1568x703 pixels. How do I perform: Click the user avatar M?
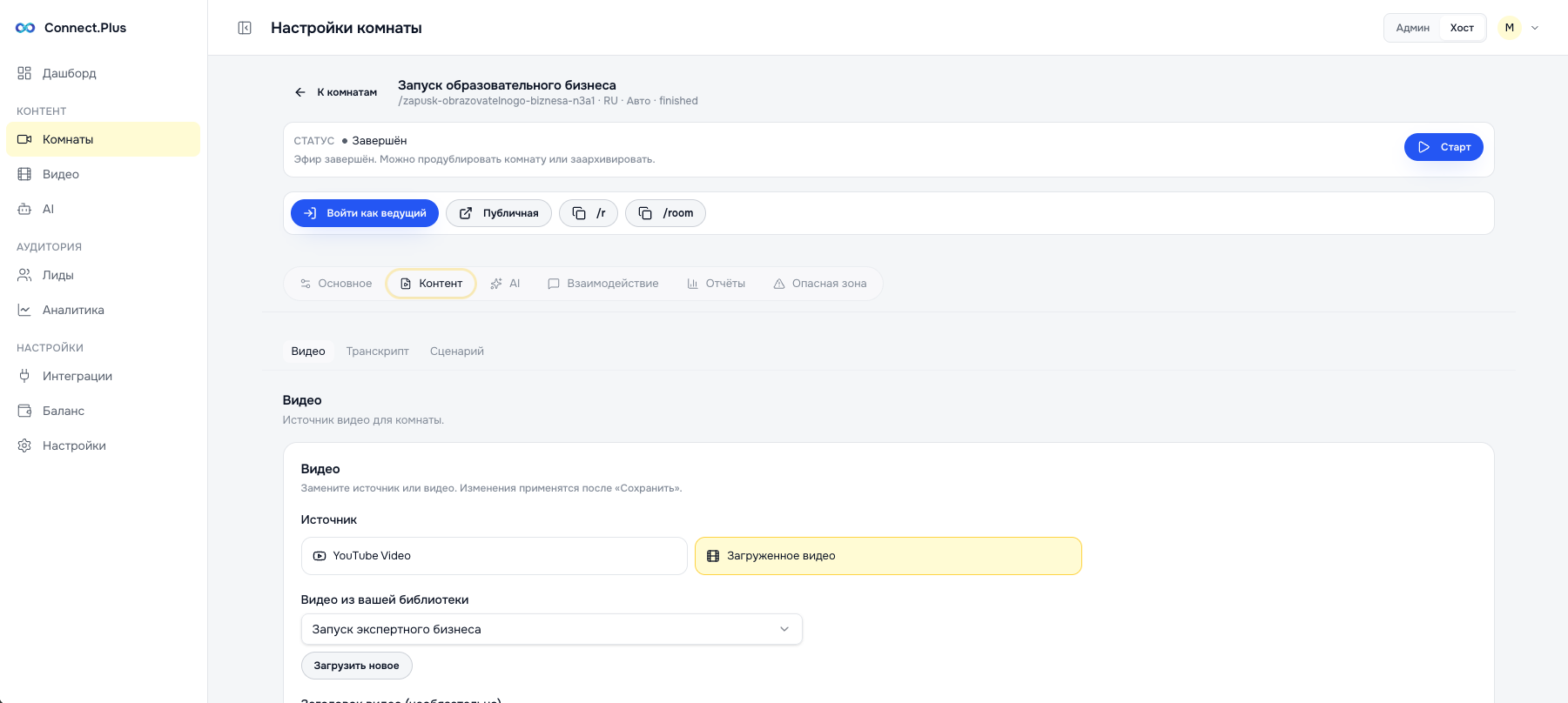(x=1510, y=28)
